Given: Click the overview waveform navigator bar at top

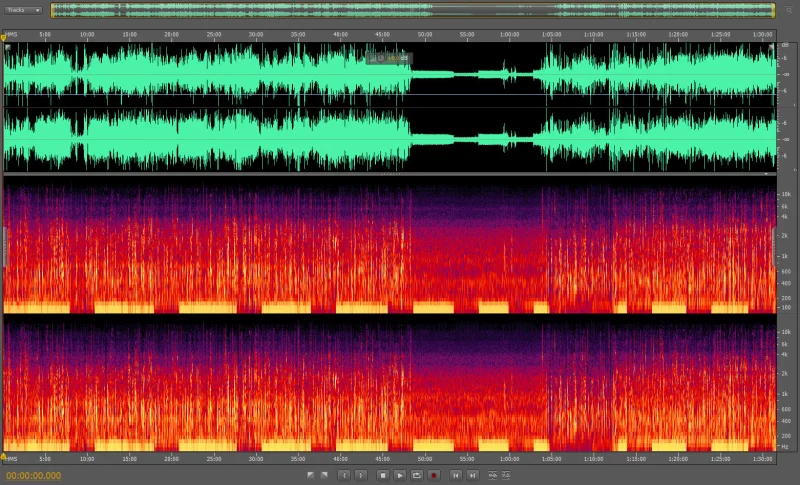Looking at the screenshot, I should point(412,10).
